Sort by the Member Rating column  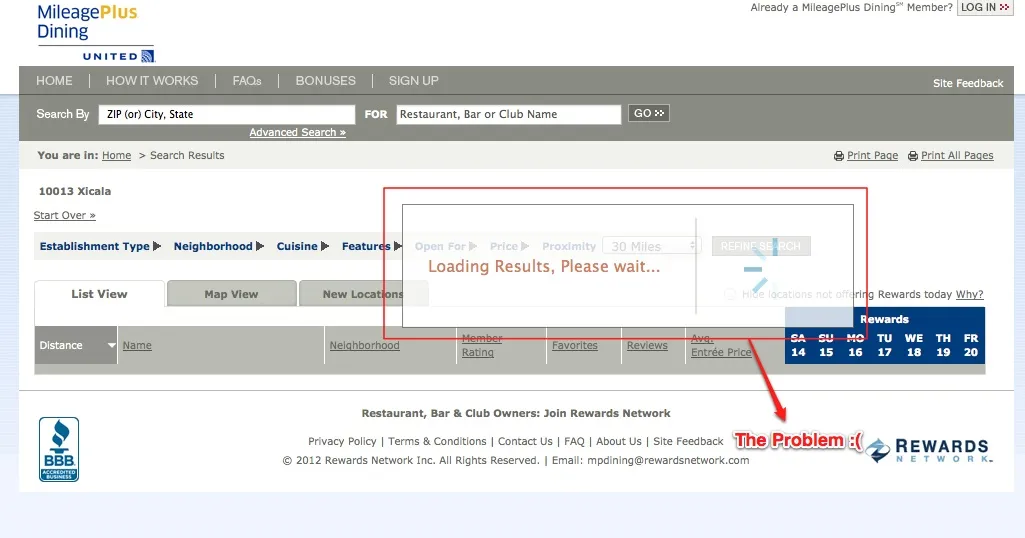click(x=482, y=345)
